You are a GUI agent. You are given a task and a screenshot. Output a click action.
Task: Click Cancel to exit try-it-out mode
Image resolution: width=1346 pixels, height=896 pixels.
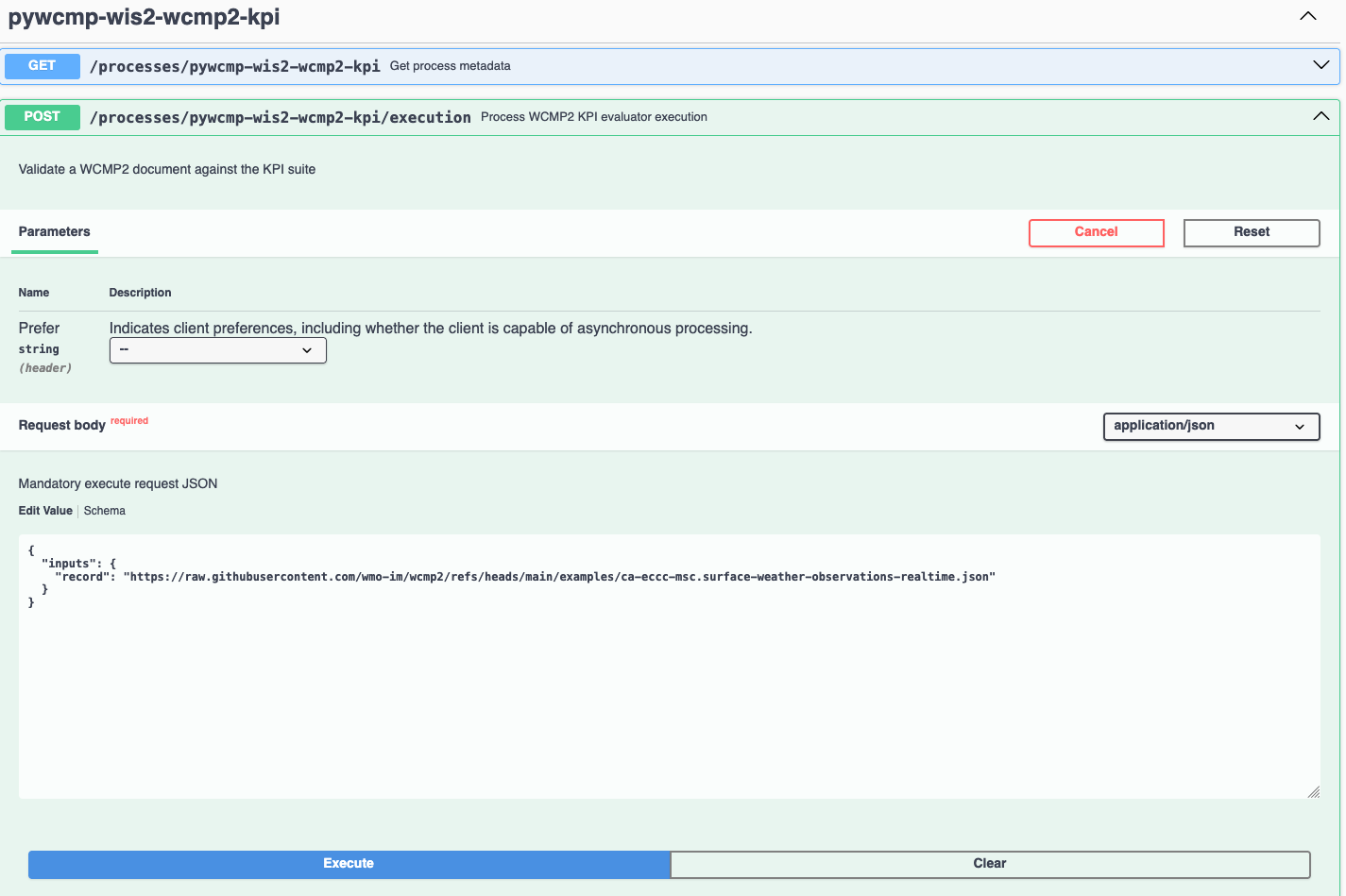pos(1096,232)
